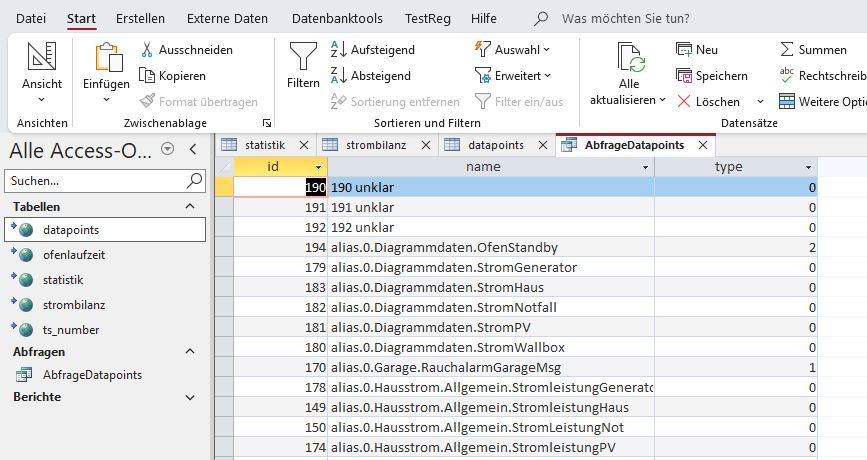
Task: Switch to datapoints document tab
Action: [x=495, y=145]
